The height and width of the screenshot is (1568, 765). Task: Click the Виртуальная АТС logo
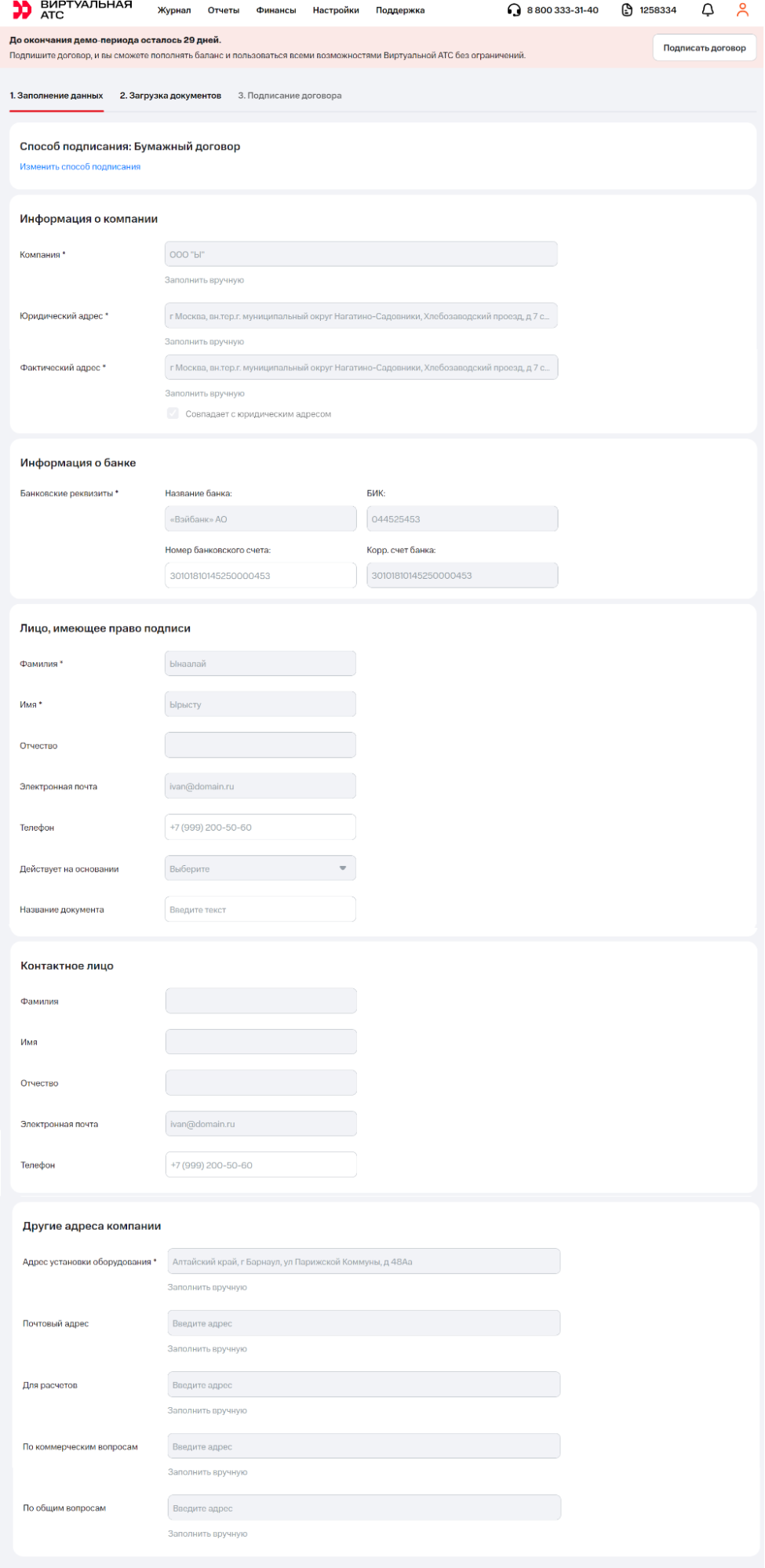(x=72, y=9)
